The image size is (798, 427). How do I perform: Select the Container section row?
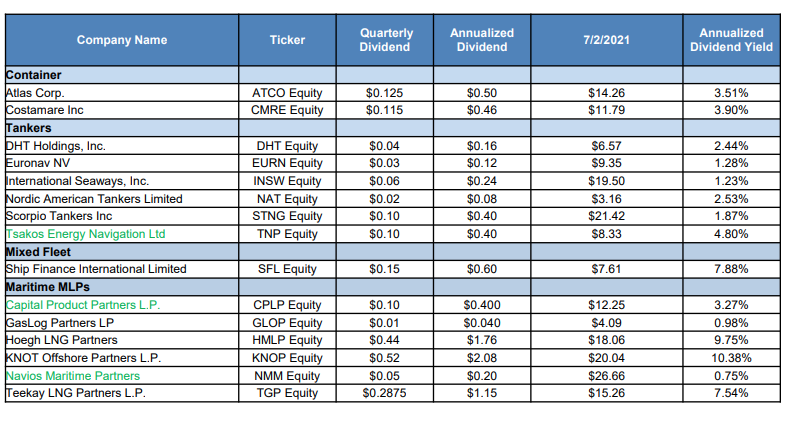(34, 75)
